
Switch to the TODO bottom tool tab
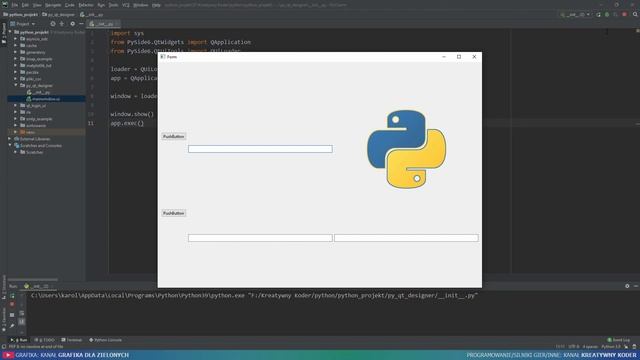44,340
